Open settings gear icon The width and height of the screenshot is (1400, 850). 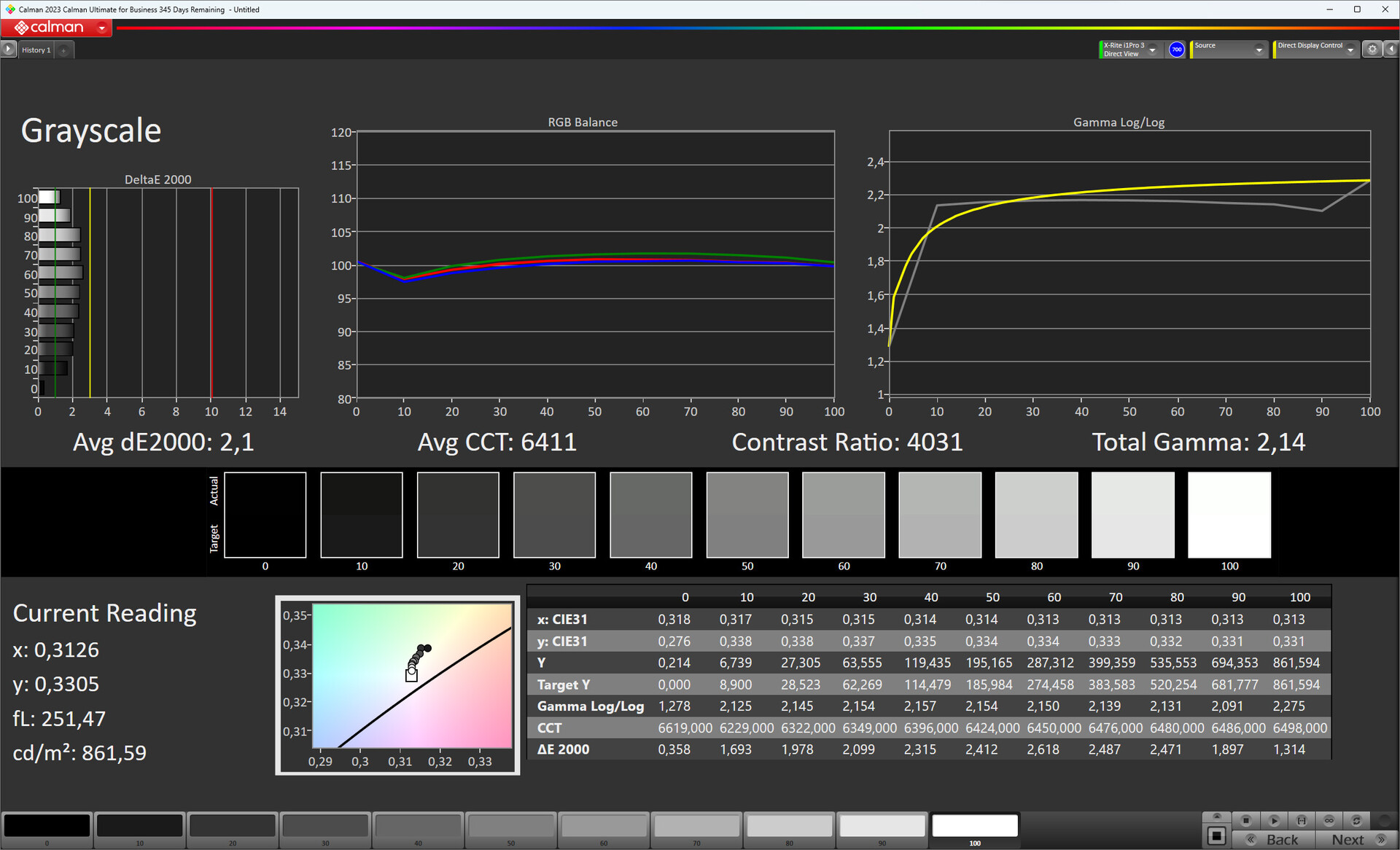[1372, 50]
